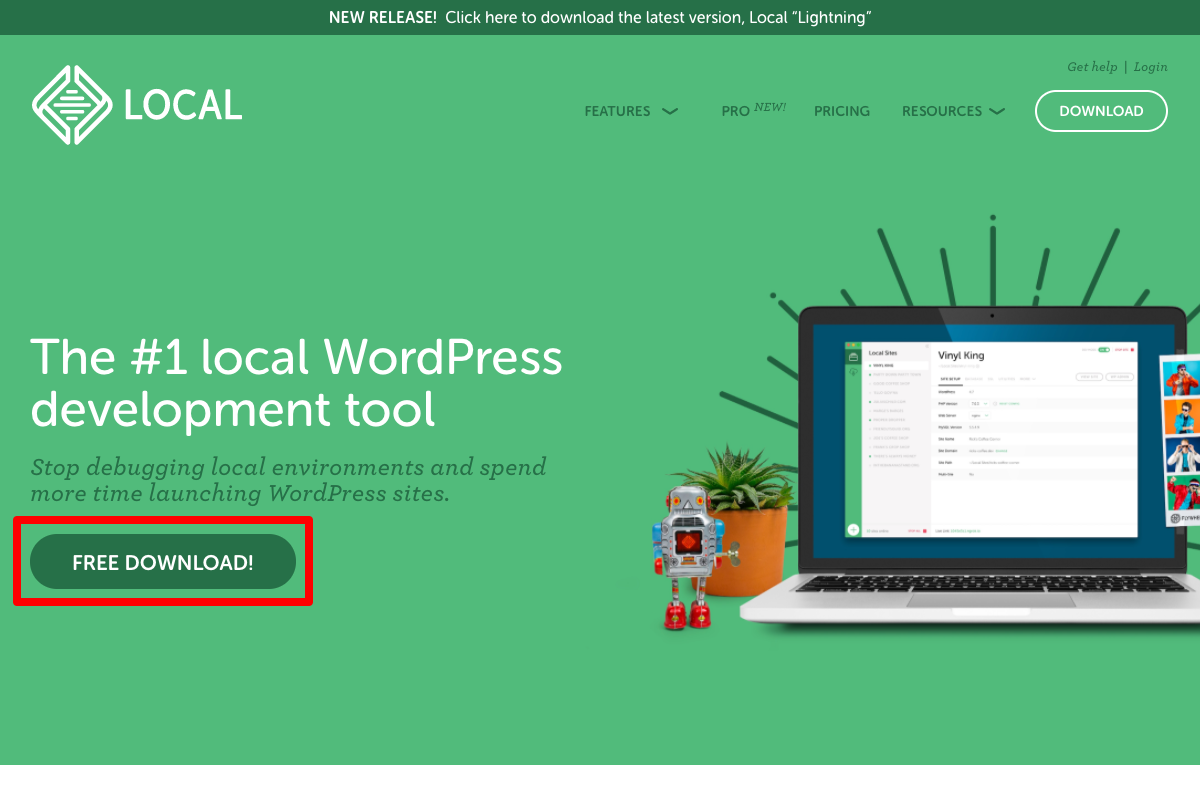Click the green plus button to add a new site
1200x800 pixels.
(x=853, y=528)
